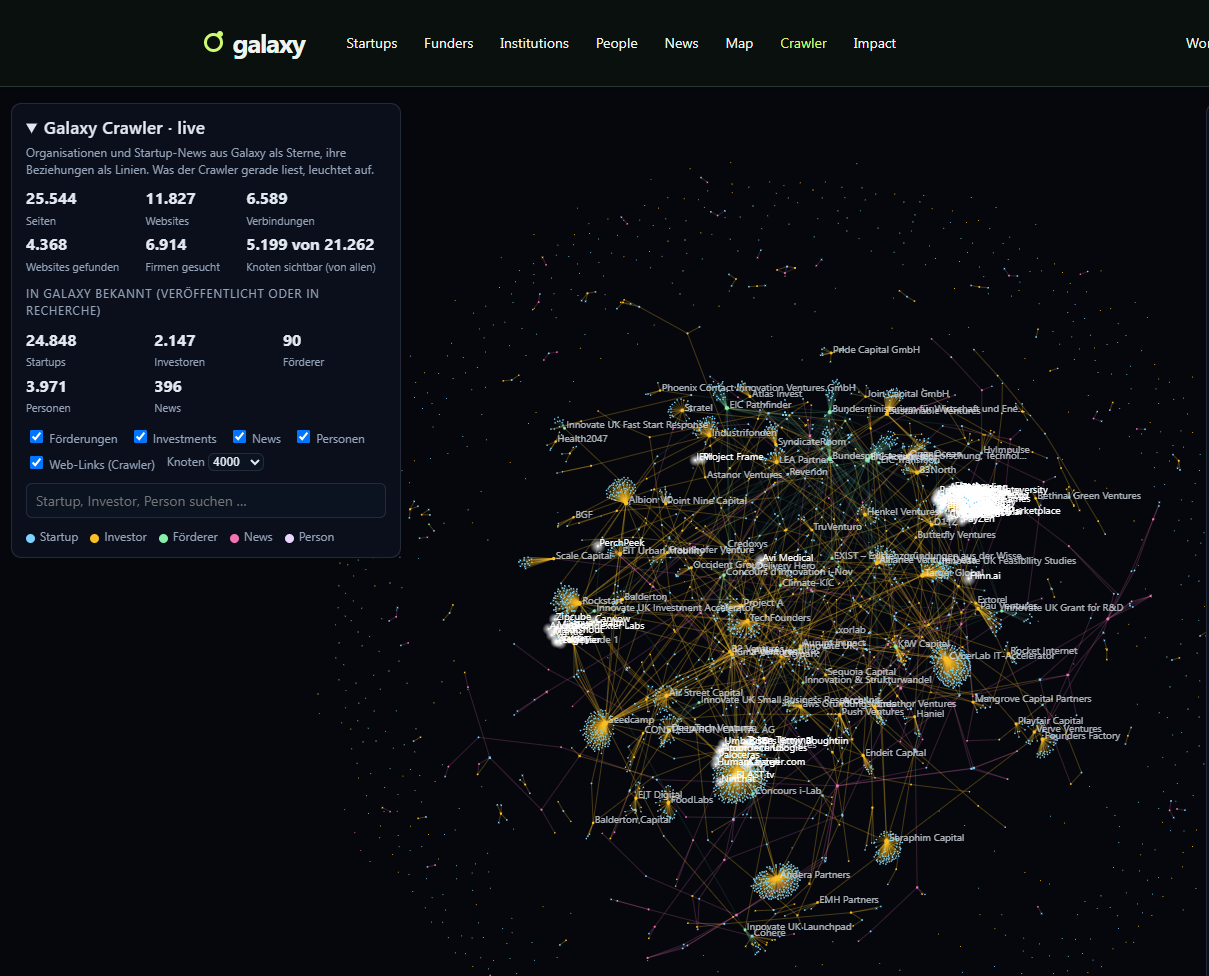Click the Butterfly Ventures label
Viewport: 1209px width, 976px height.
[956, 535]
